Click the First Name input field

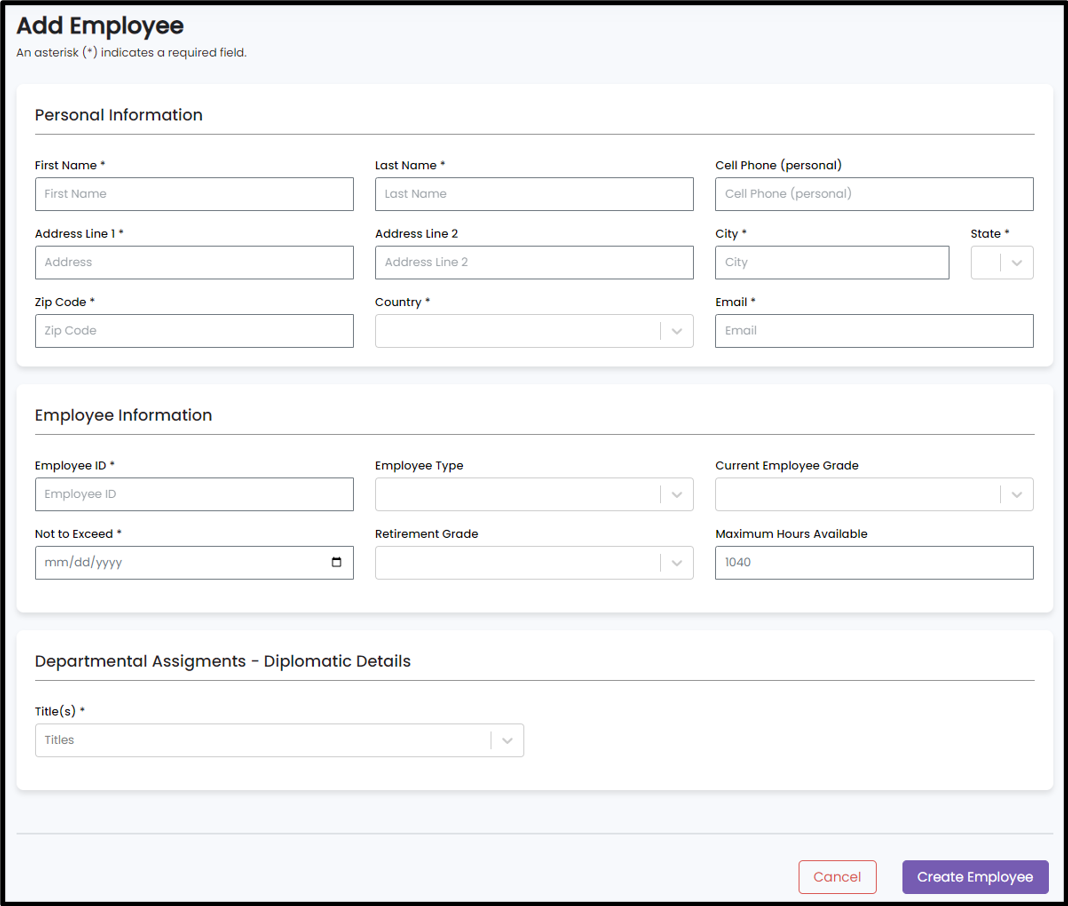[194, 194]
